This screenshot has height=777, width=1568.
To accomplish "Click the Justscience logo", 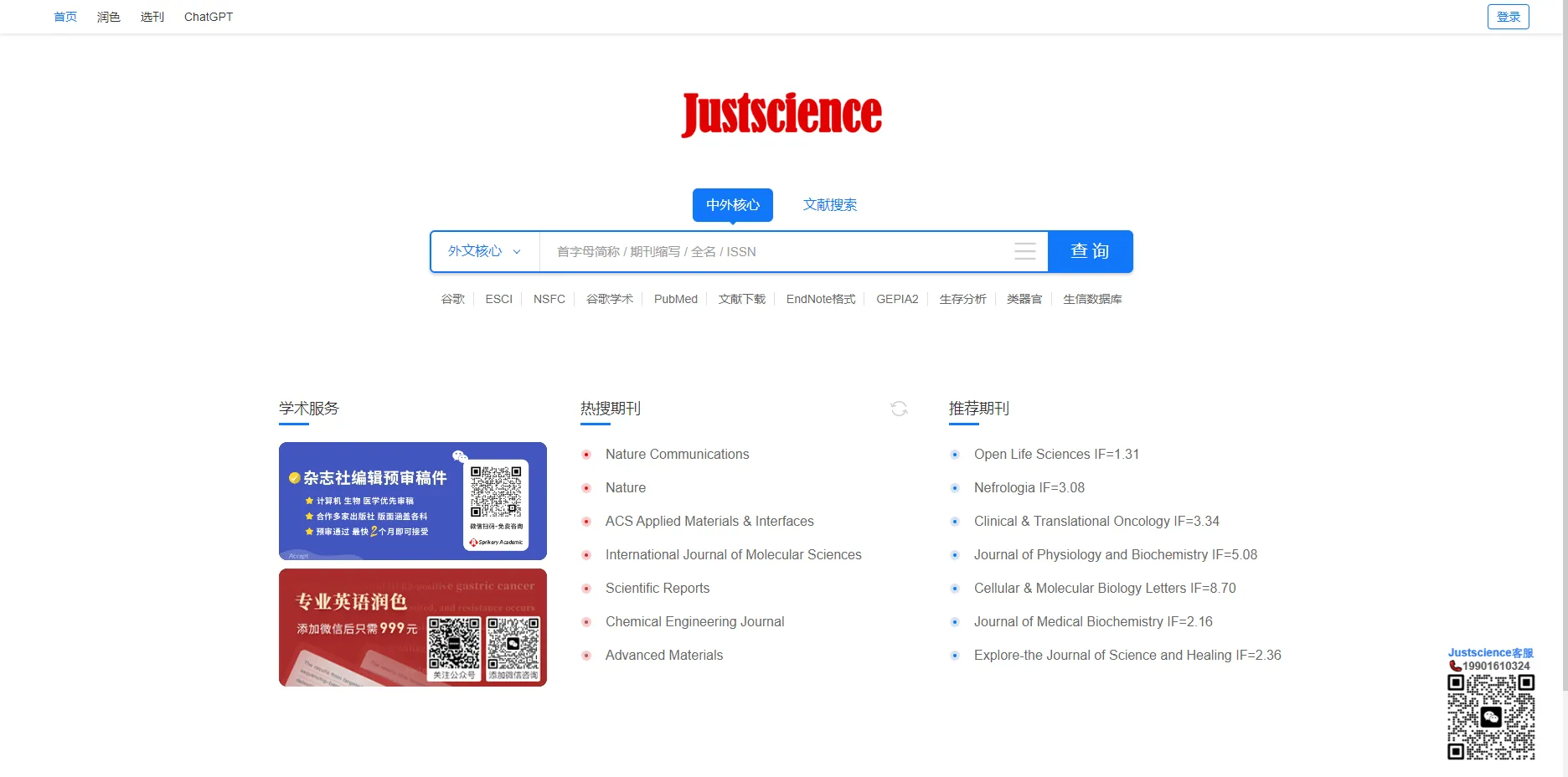I will (781, 115).
